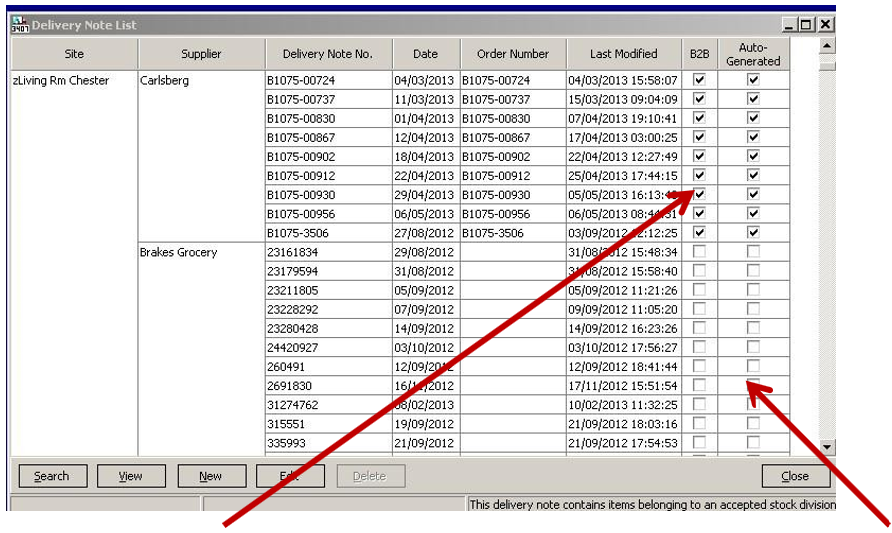This screenshot has height=533, width=892.
Task: Select delivery note B1075-00902 row
Action: tap(328, 156)
